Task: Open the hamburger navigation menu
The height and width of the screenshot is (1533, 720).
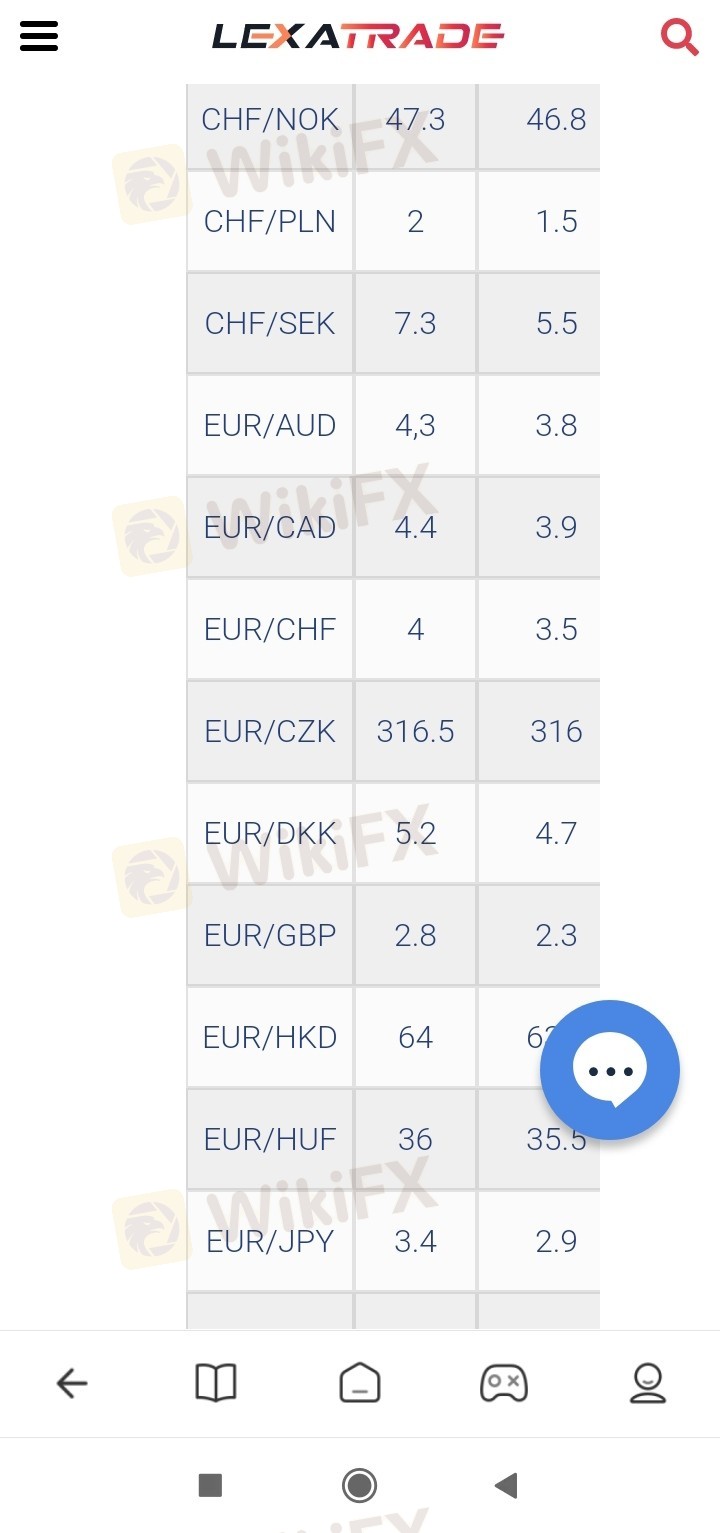Action: [x=39, y=37]
